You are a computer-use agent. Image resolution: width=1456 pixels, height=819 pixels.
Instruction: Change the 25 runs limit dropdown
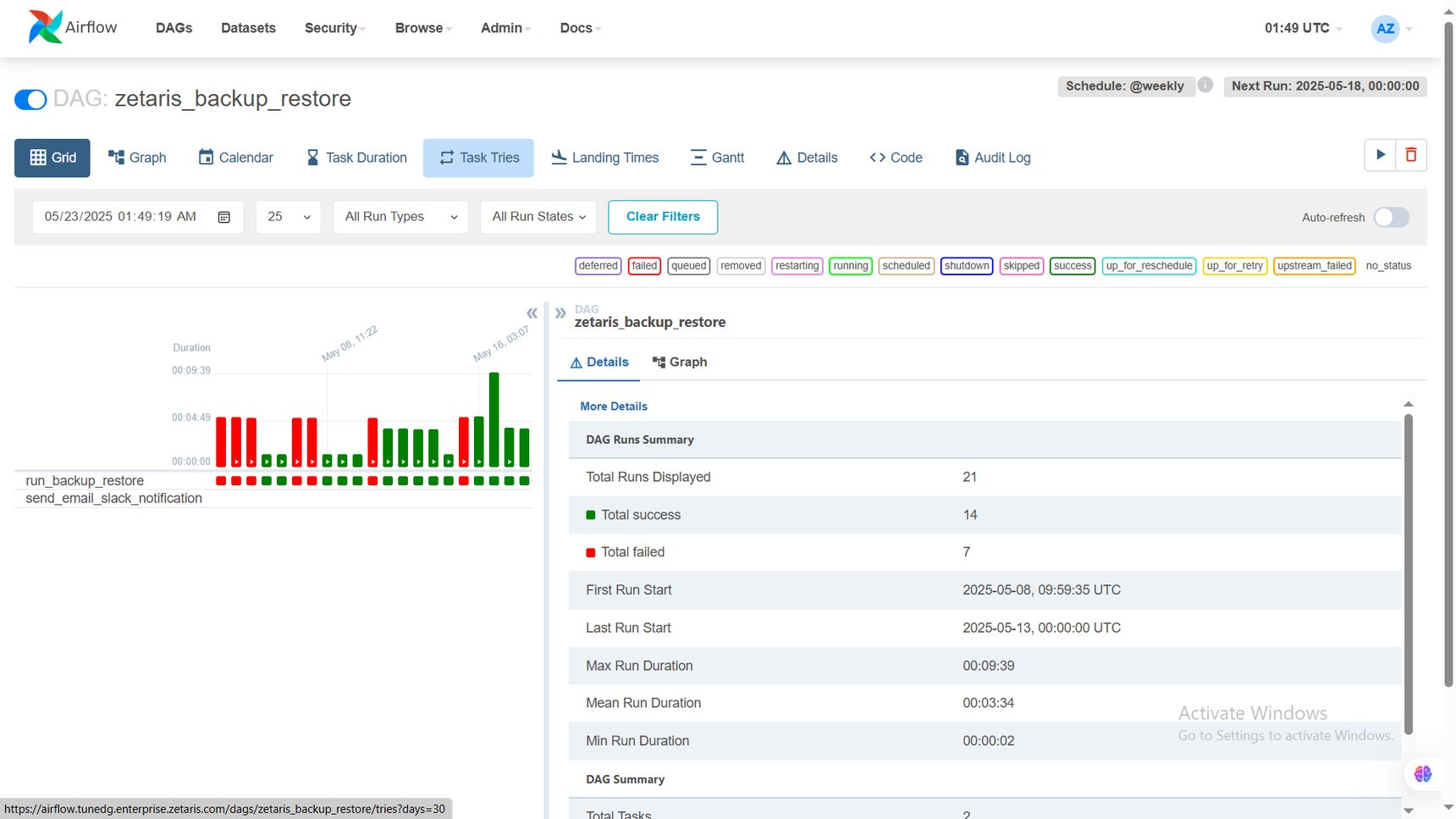pos(288,217)
